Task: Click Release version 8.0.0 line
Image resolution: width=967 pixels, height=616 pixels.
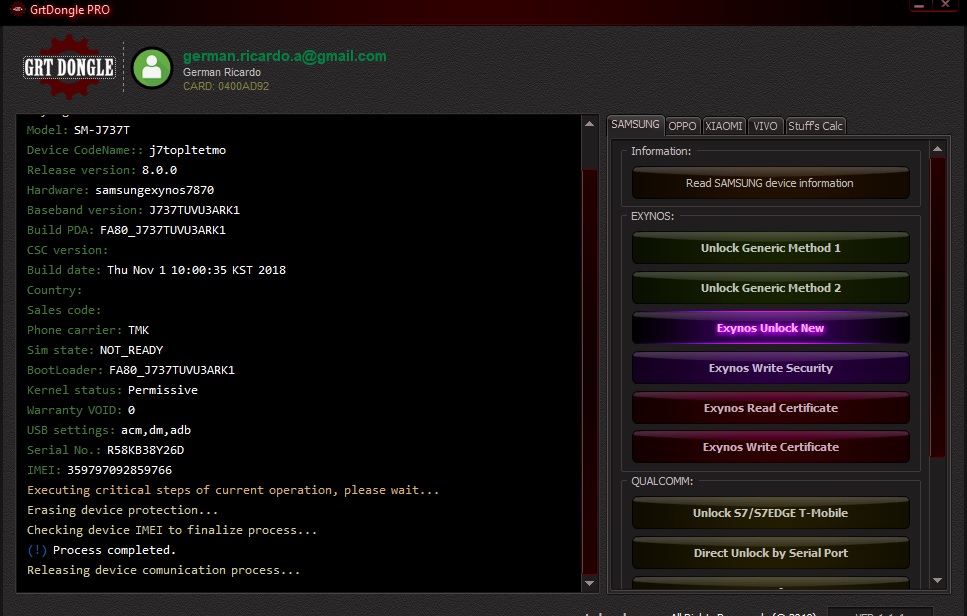Action: [102, 170]
